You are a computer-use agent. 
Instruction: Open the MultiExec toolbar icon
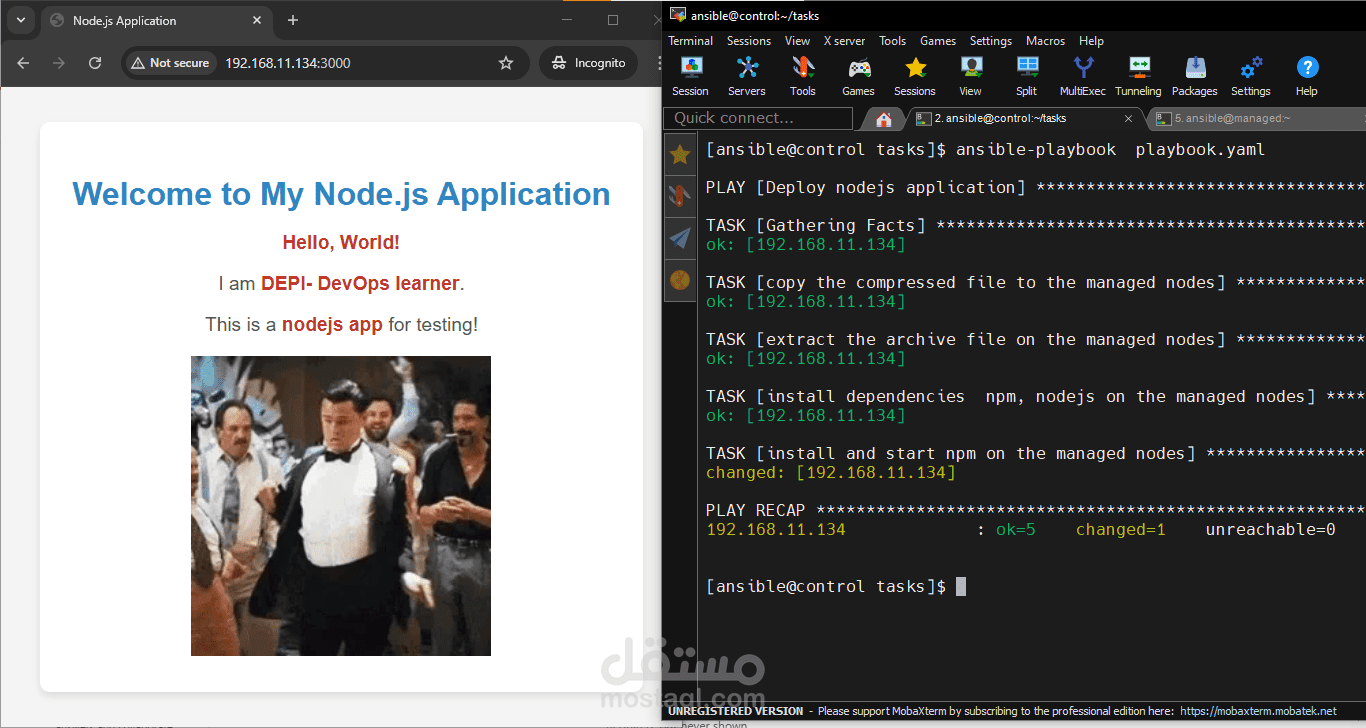pos(1083,76)
